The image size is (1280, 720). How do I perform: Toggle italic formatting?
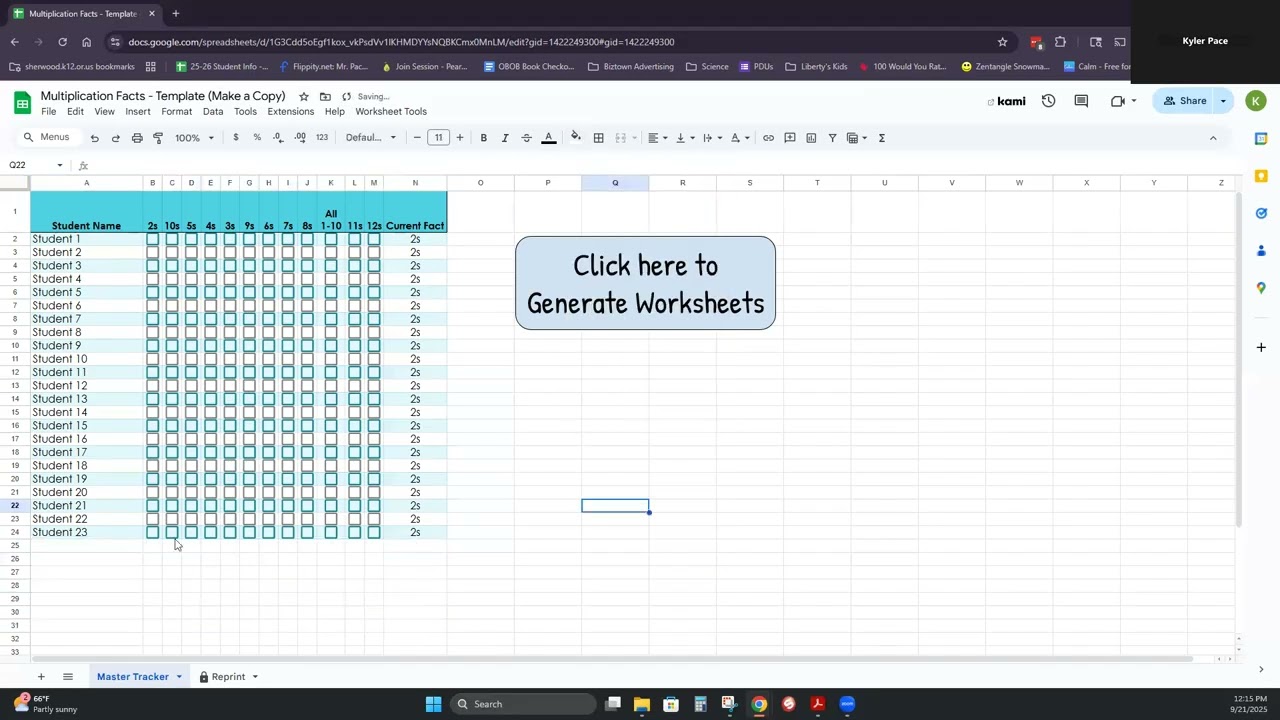[x=505, y=138]
